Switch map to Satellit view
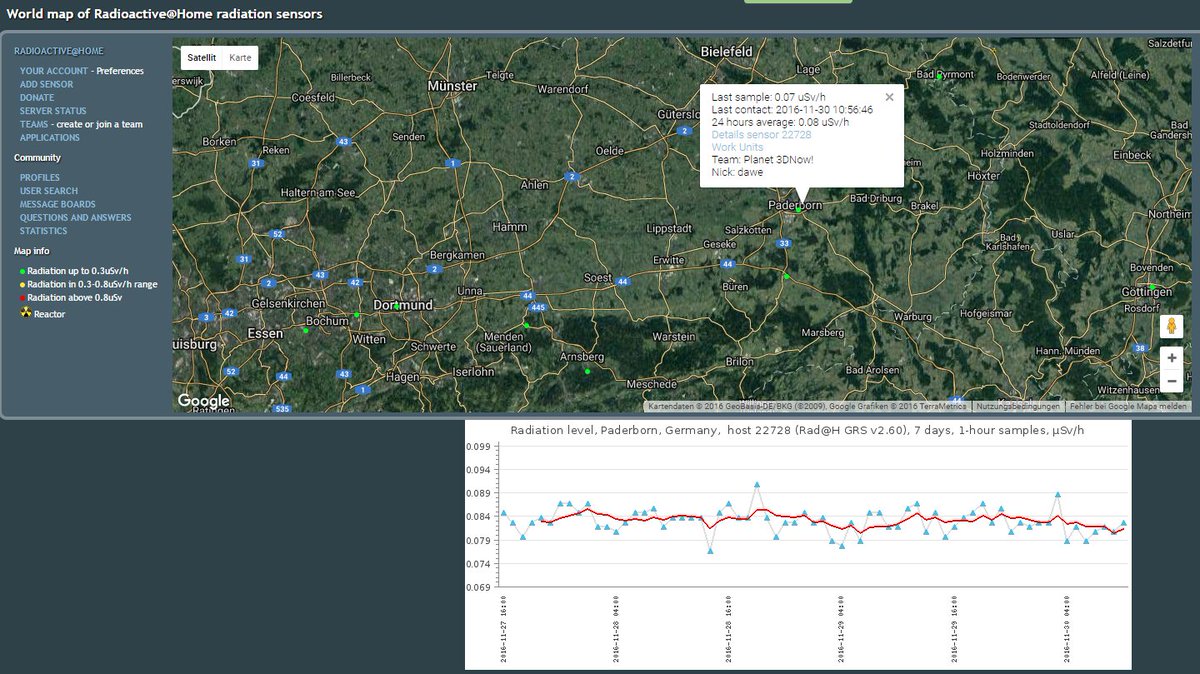Image resolution: width=1200 pixels, height=674 pixels. tap(202, 58)
